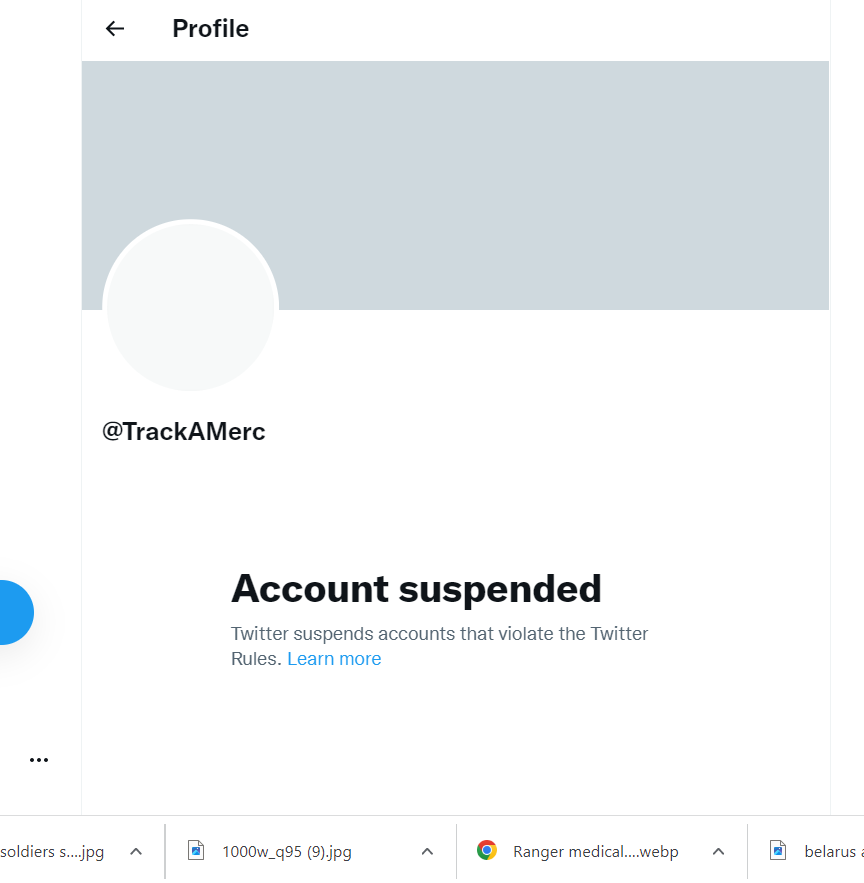Screen dimensions: 864x883
Task: Click the Profile header title
Action: click(210, 29)
